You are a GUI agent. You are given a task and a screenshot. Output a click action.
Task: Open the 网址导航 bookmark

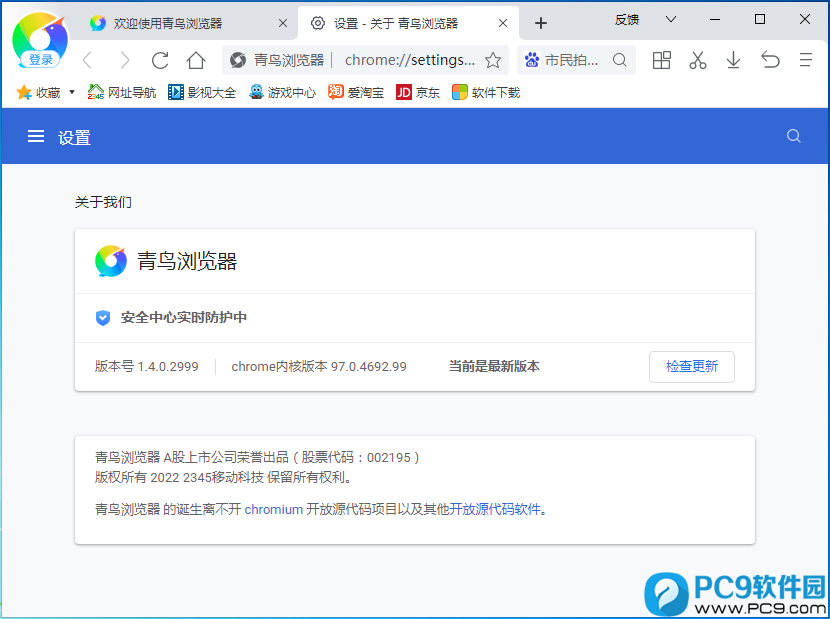122,93
